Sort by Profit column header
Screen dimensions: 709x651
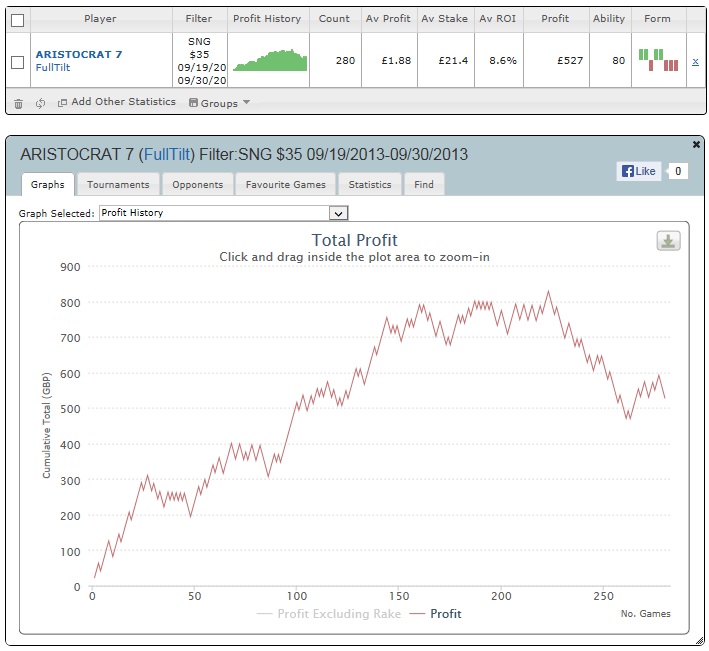click(555, 19)
